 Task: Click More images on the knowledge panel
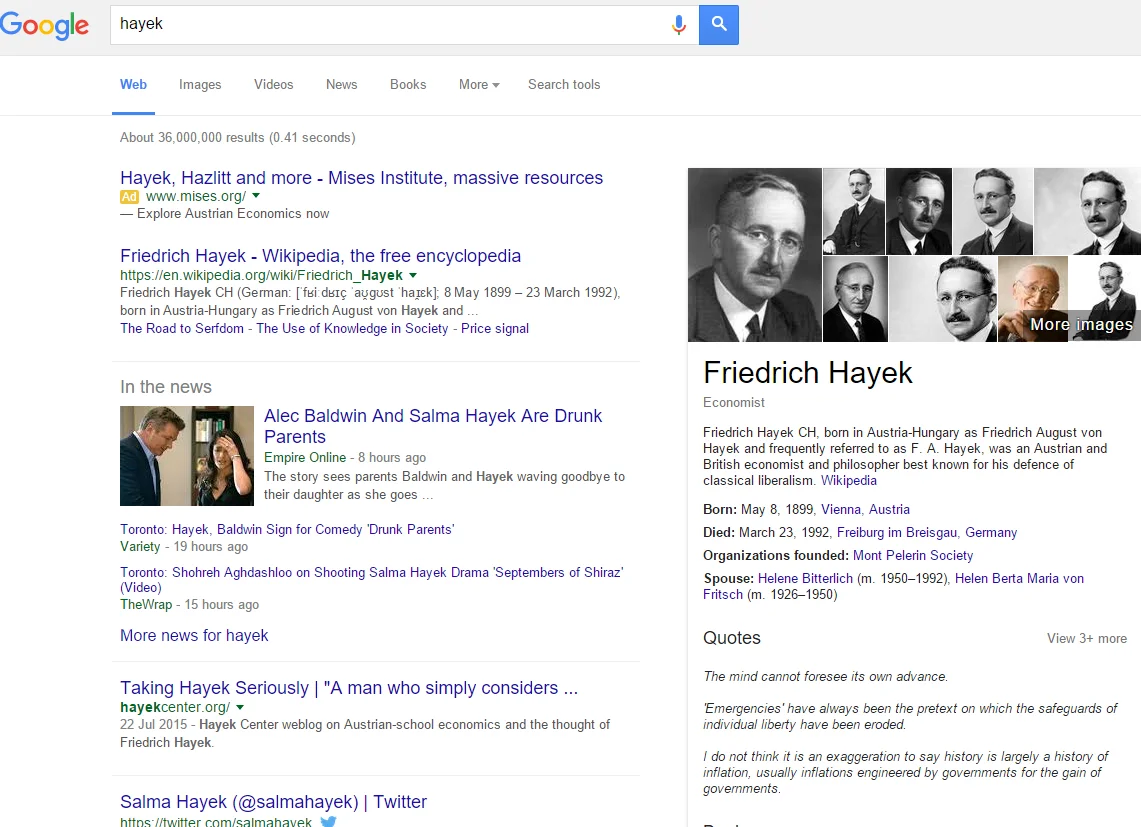[1081, 325]
